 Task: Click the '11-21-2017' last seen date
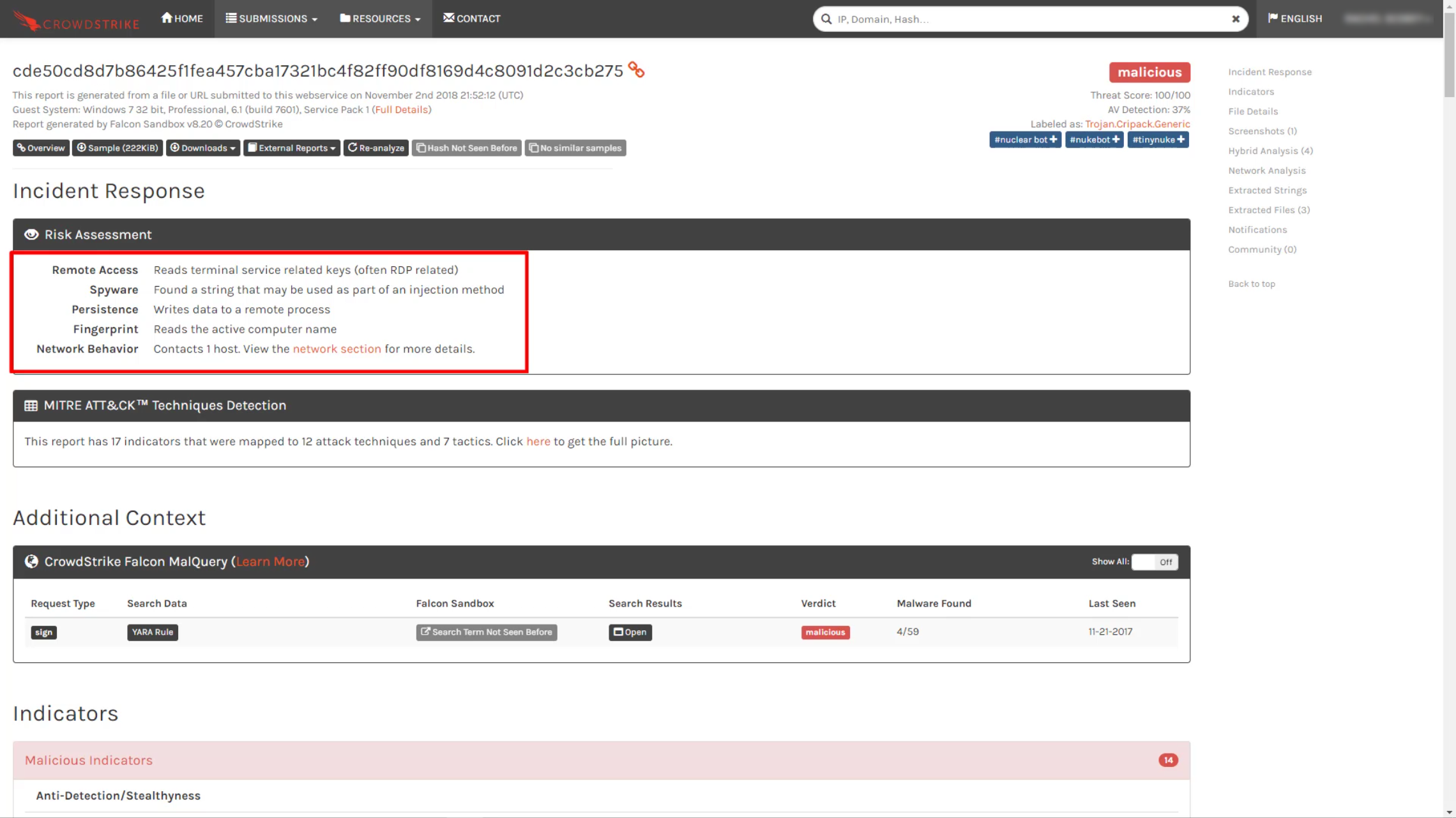coord(1111,632)
